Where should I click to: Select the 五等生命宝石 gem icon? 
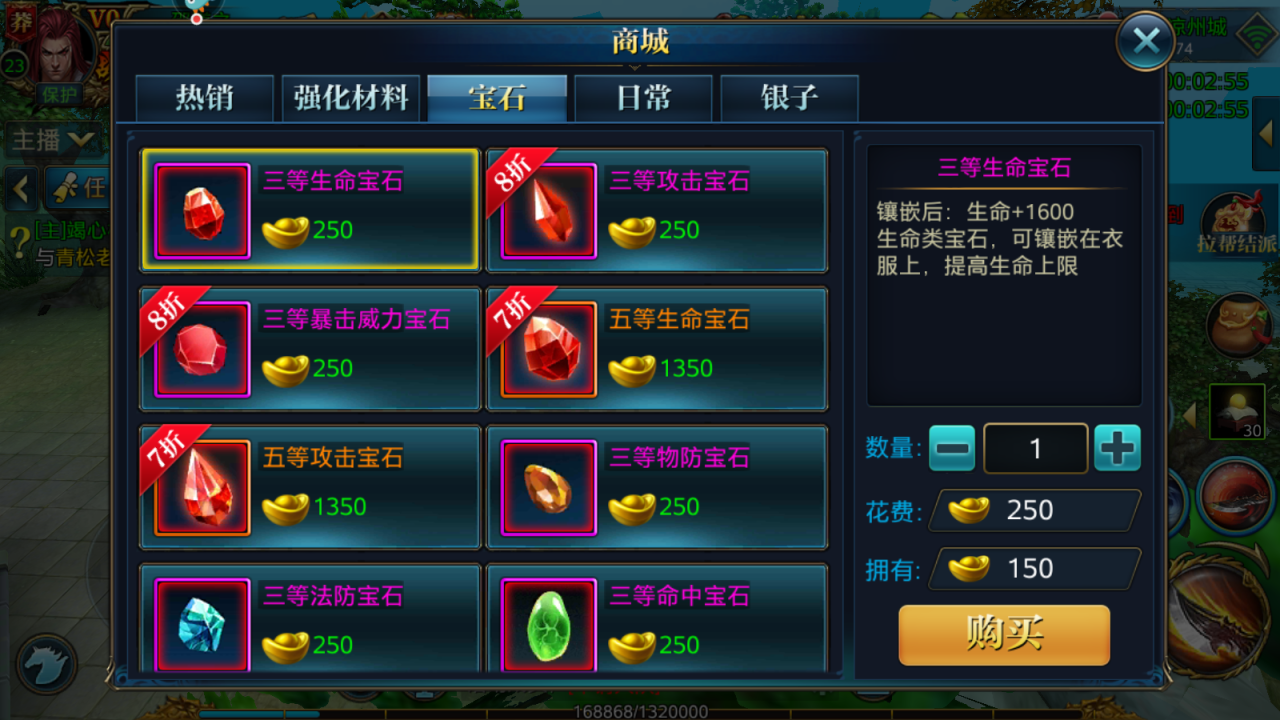click(549, 350)
